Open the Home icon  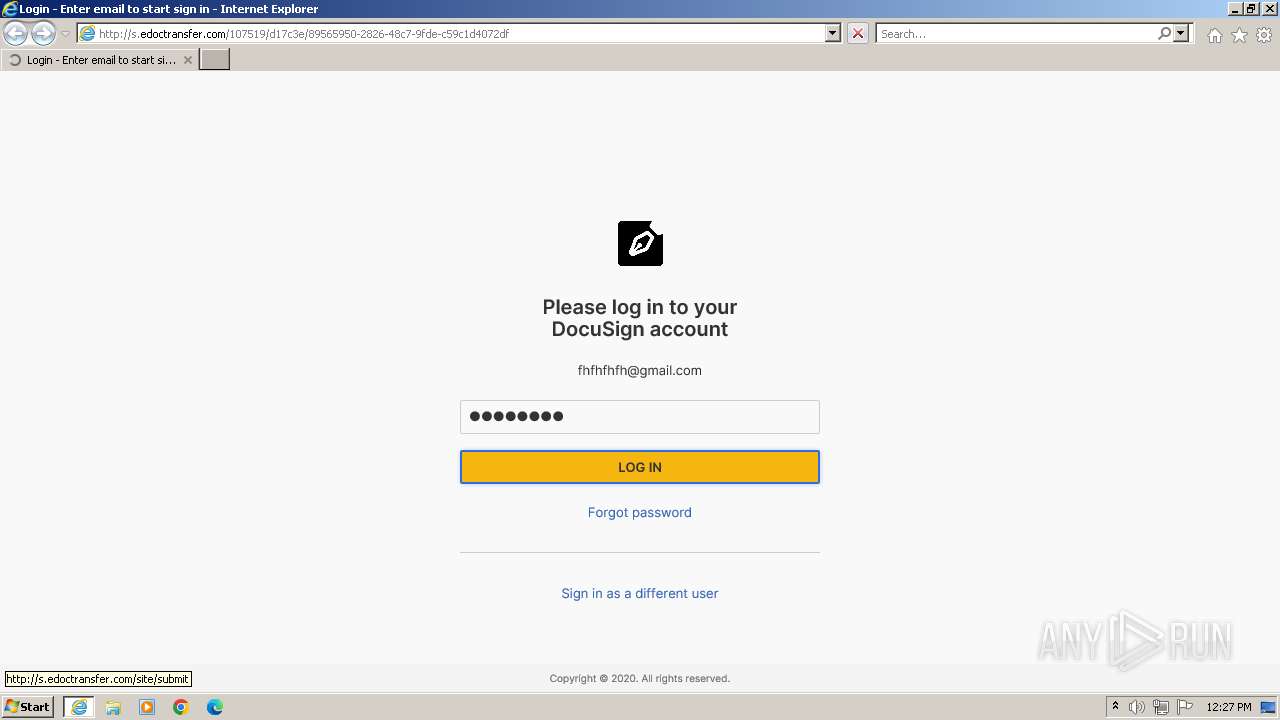point(1214,35)
